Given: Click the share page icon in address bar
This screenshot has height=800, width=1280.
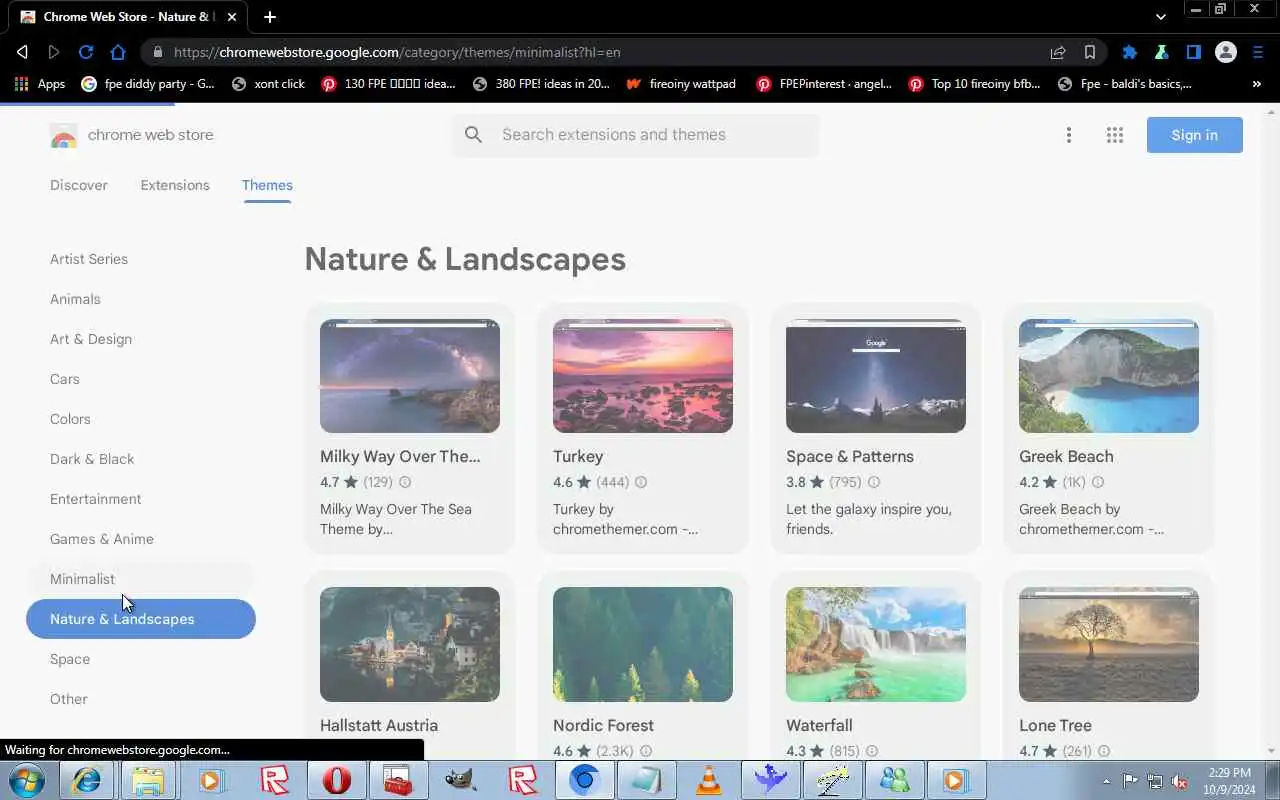Looking at the screenshot, I should (1057, 52).
